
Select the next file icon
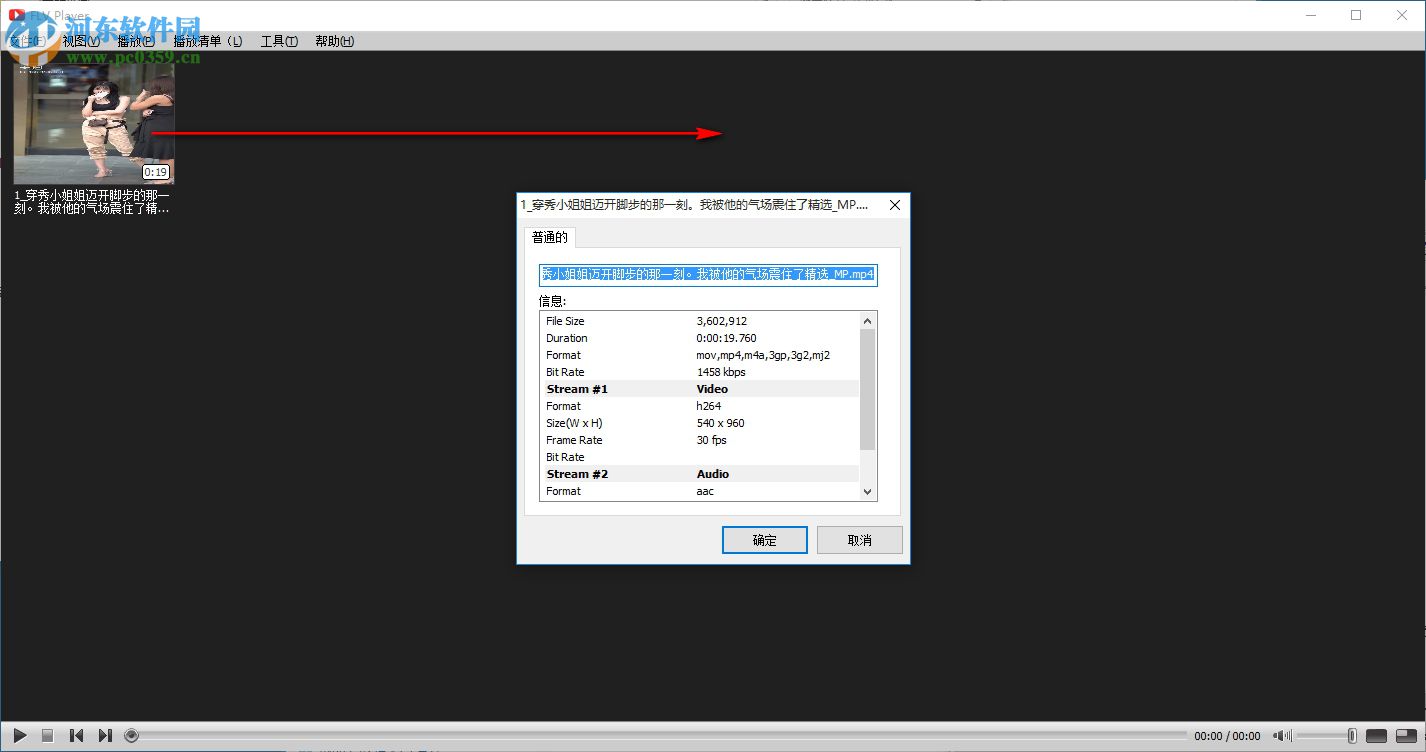[105, 736]
